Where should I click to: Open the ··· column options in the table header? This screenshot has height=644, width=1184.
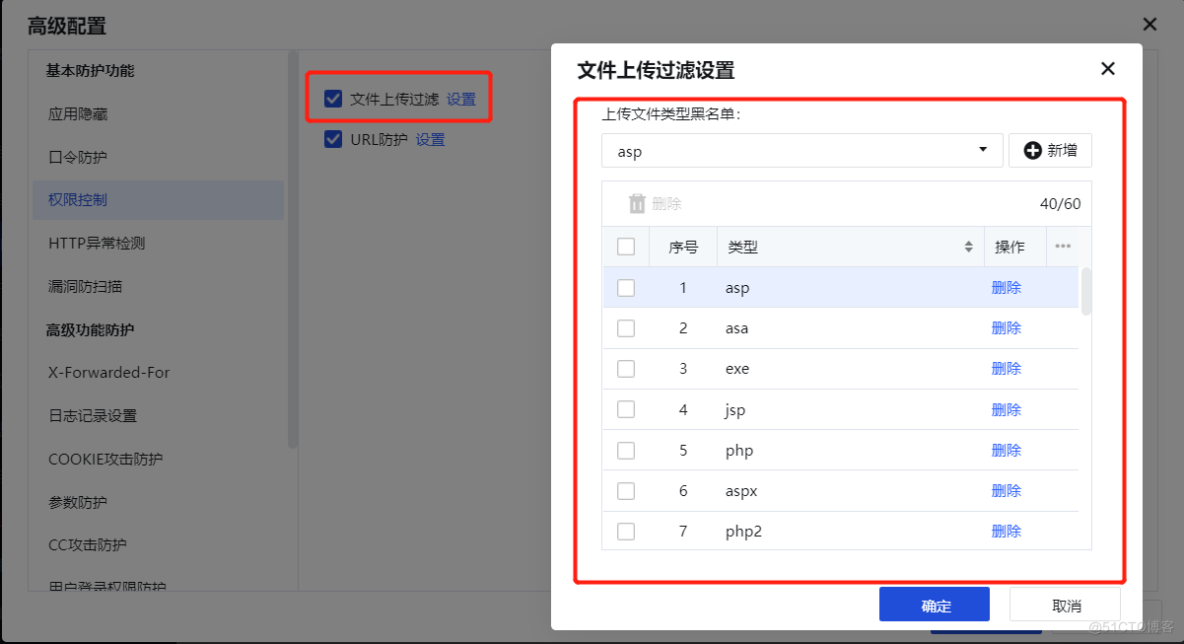click(x=1063, y=246)
